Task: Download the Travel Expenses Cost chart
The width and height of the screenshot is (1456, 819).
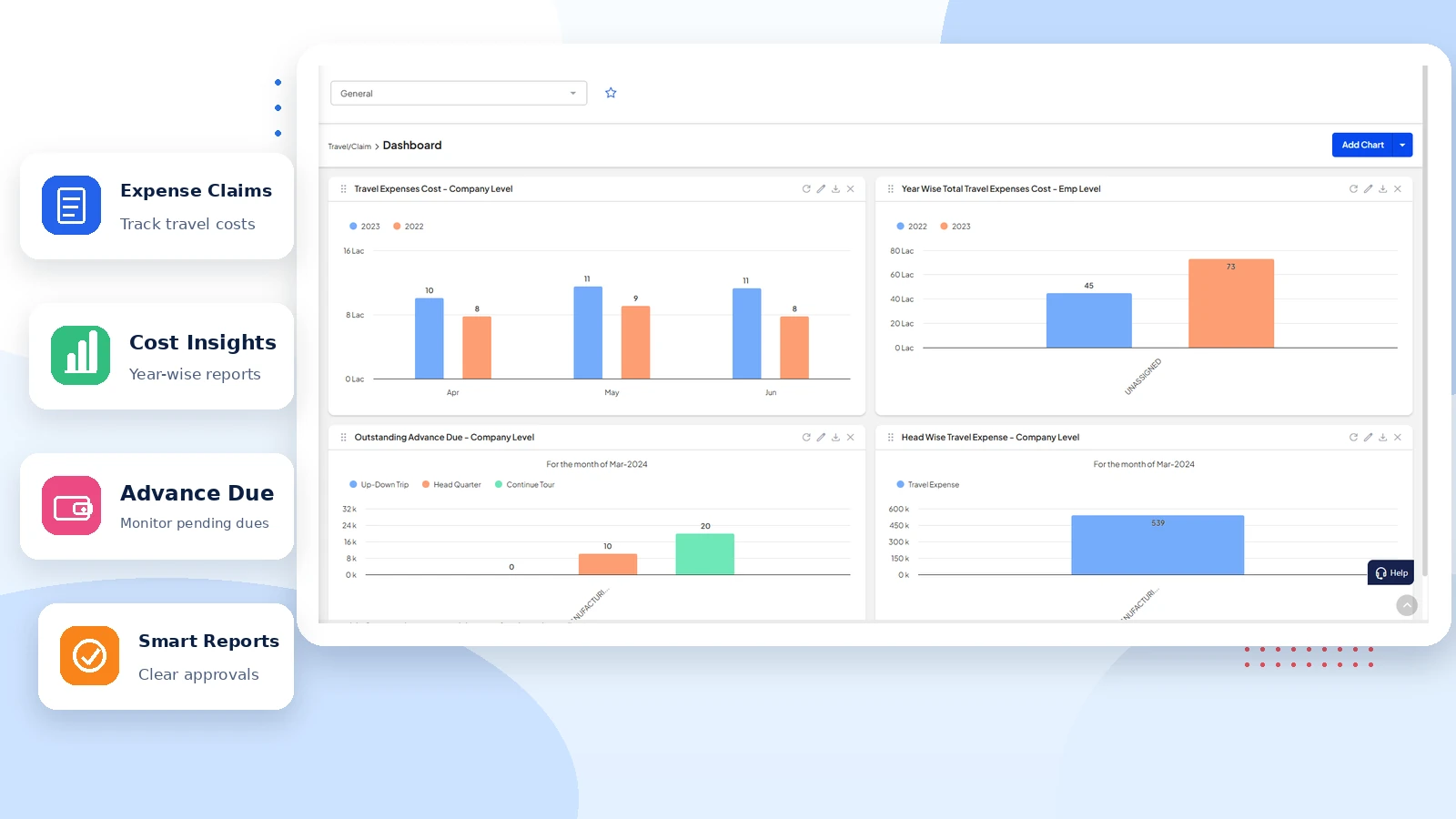Action: 835,189
